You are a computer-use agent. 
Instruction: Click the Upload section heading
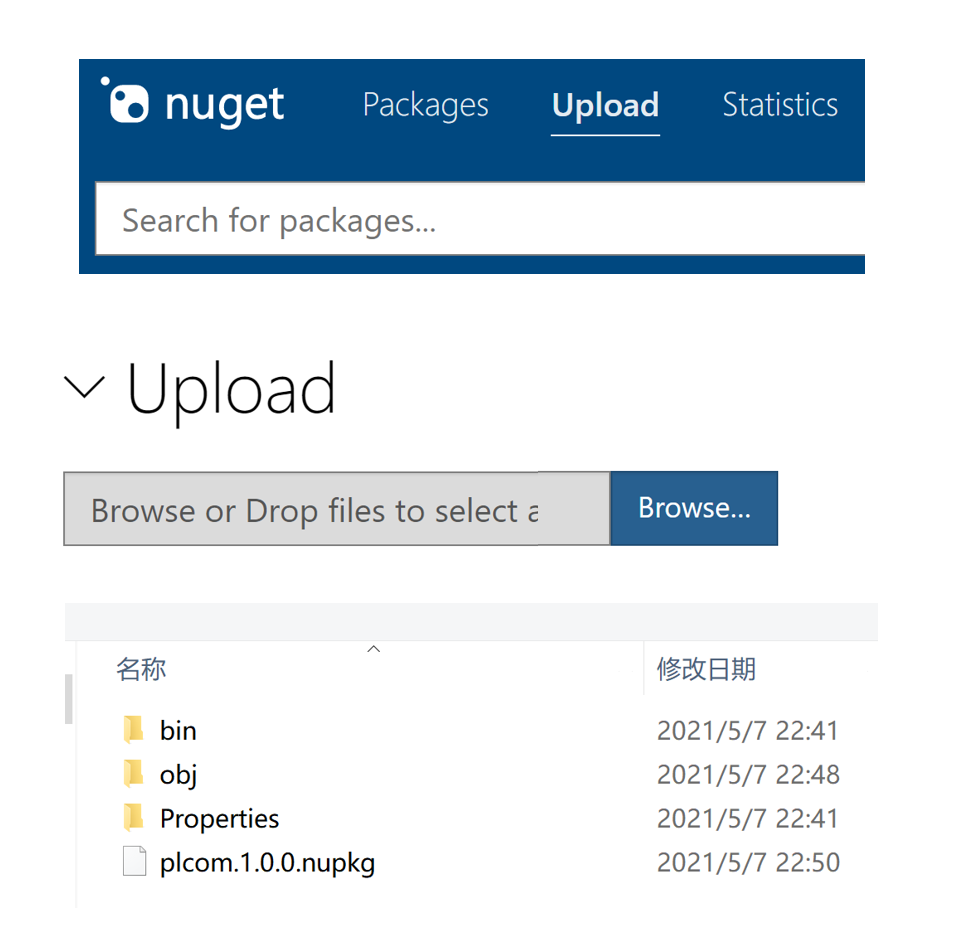[x=231, y=388]
